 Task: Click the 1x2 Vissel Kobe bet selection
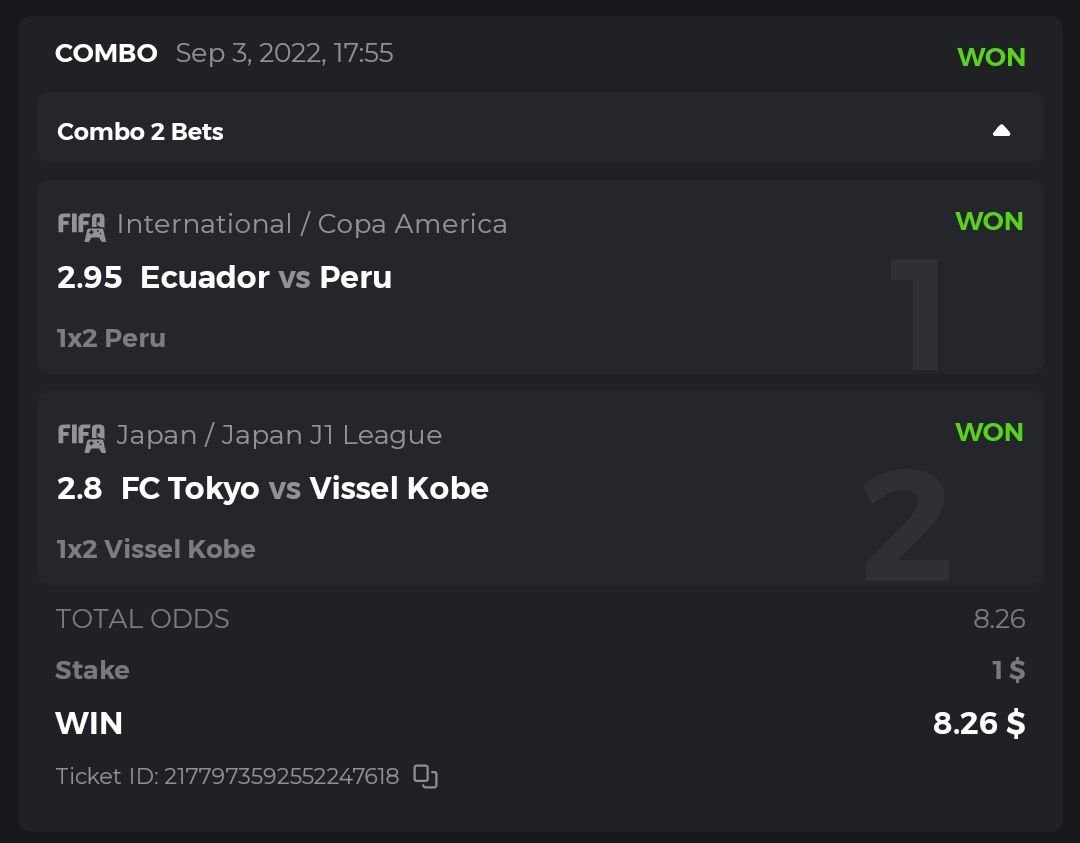[156, 549]
